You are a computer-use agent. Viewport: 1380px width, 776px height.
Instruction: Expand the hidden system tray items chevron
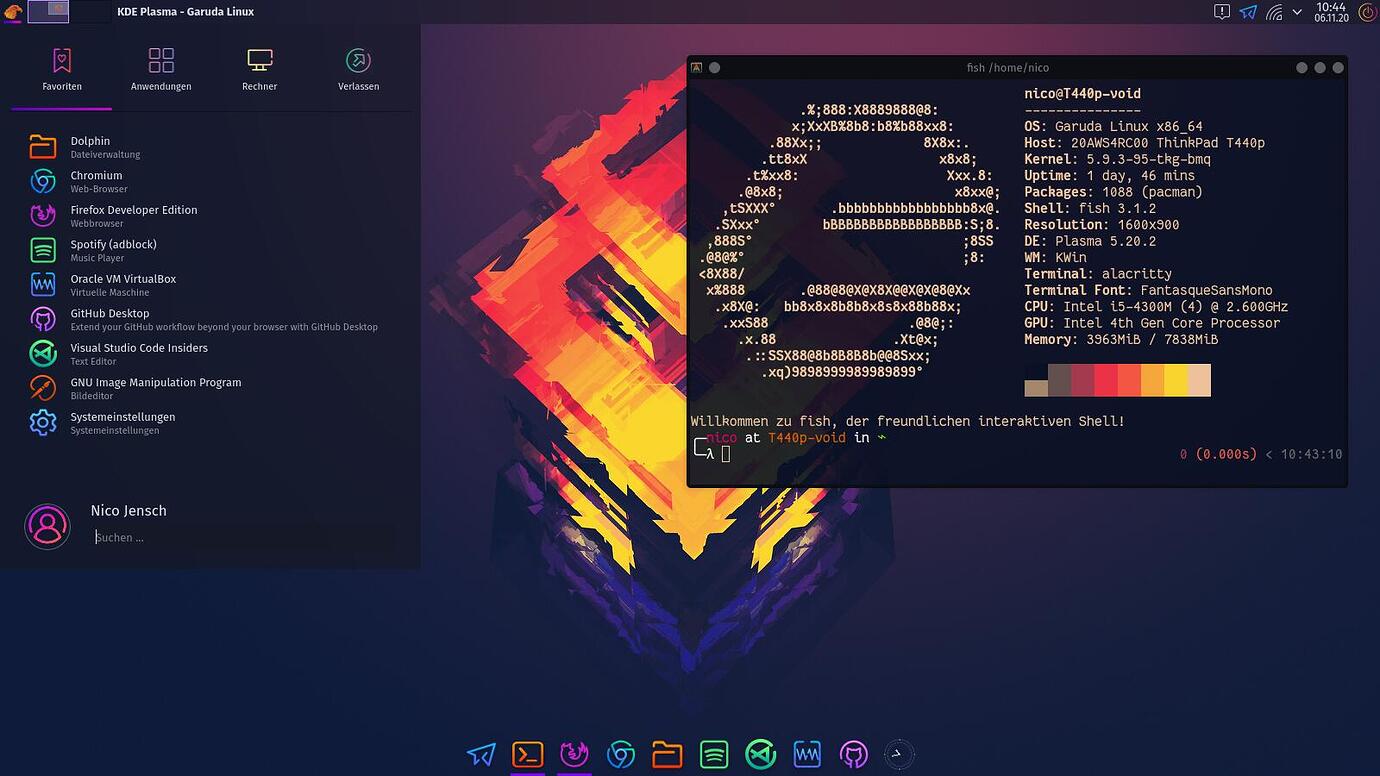tap(1297, 12)
